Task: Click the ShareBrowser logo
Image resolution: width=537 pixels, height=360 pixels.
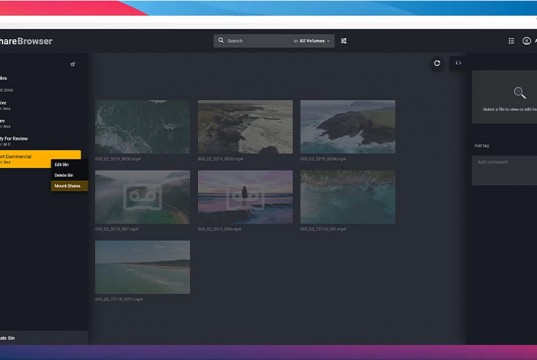Action: coord(26,41)
